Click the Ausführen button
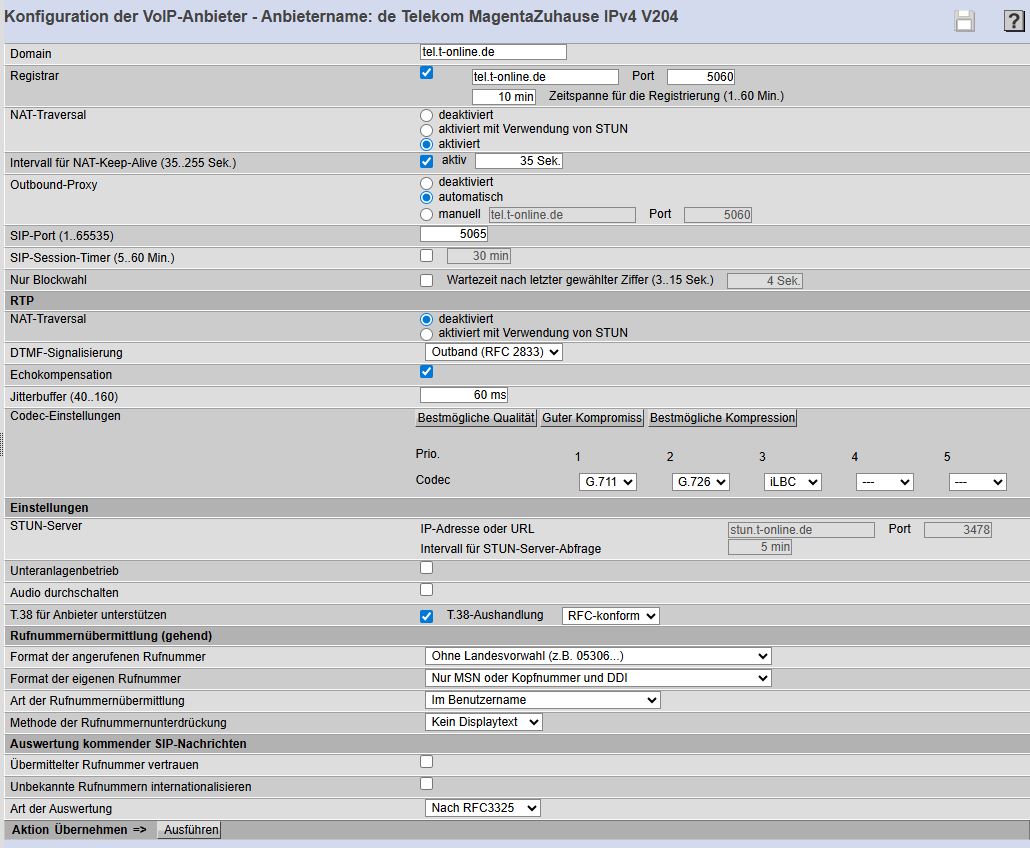1030x848 pixels. pos(188,830)
